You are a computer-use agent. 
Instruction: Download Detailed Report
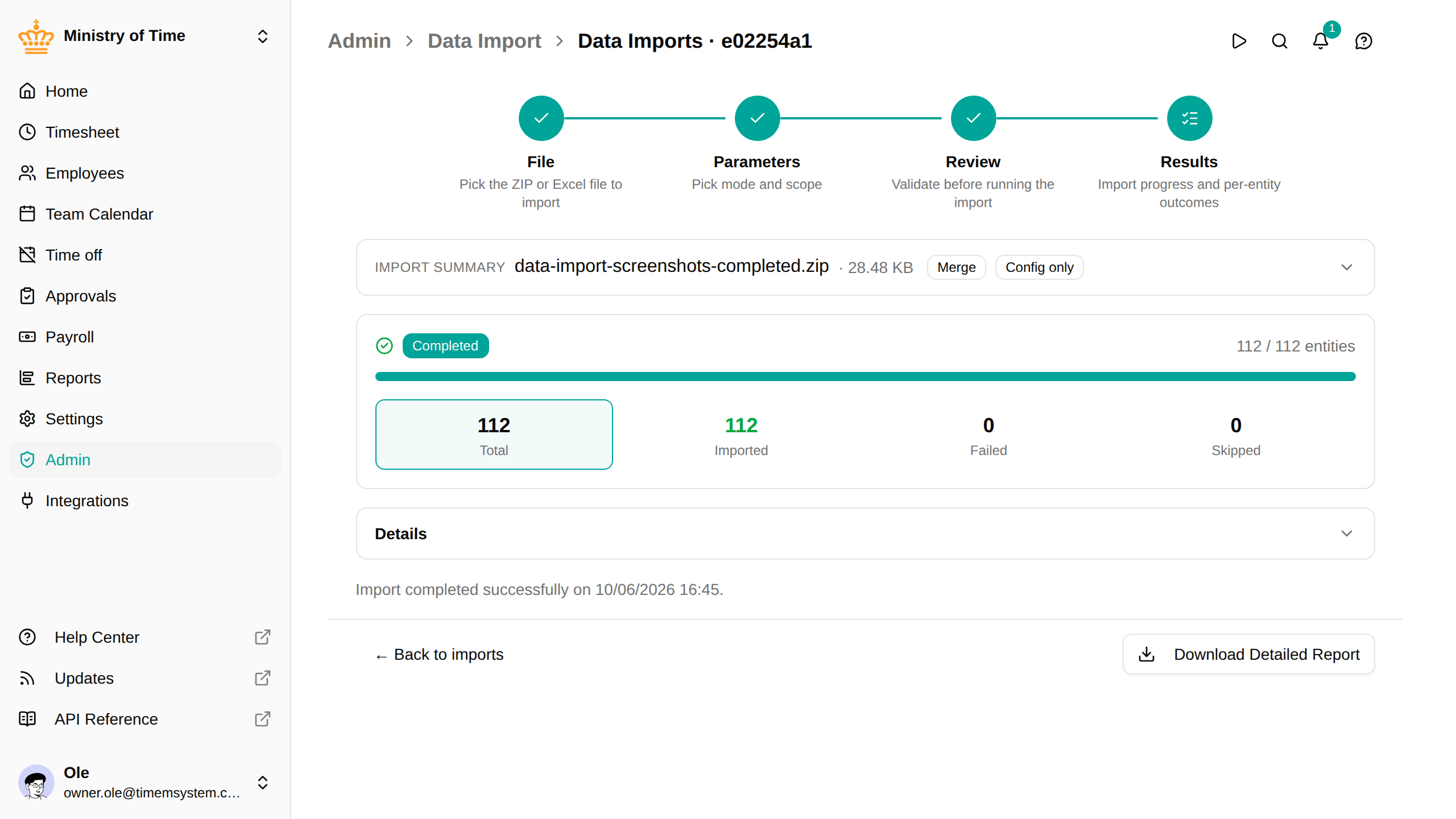point(1249,654)
